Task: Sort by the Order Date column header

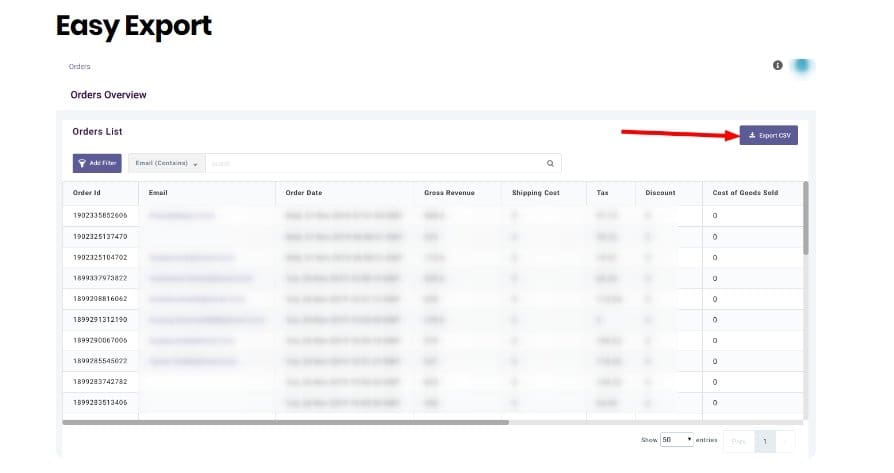Action: 304,192
